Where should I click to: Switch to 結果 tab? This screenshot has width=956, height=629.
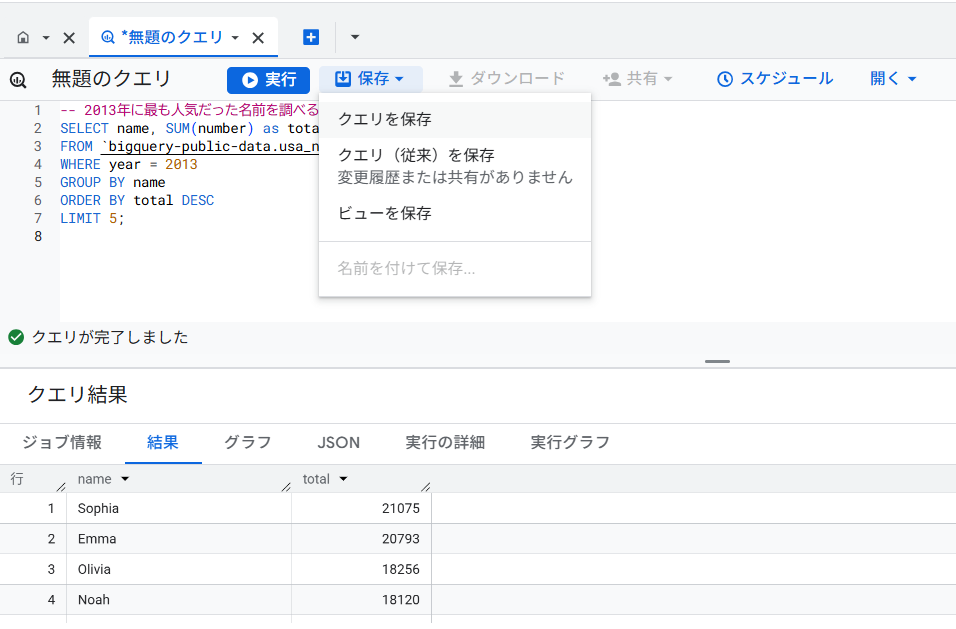(x=163, y=442)
